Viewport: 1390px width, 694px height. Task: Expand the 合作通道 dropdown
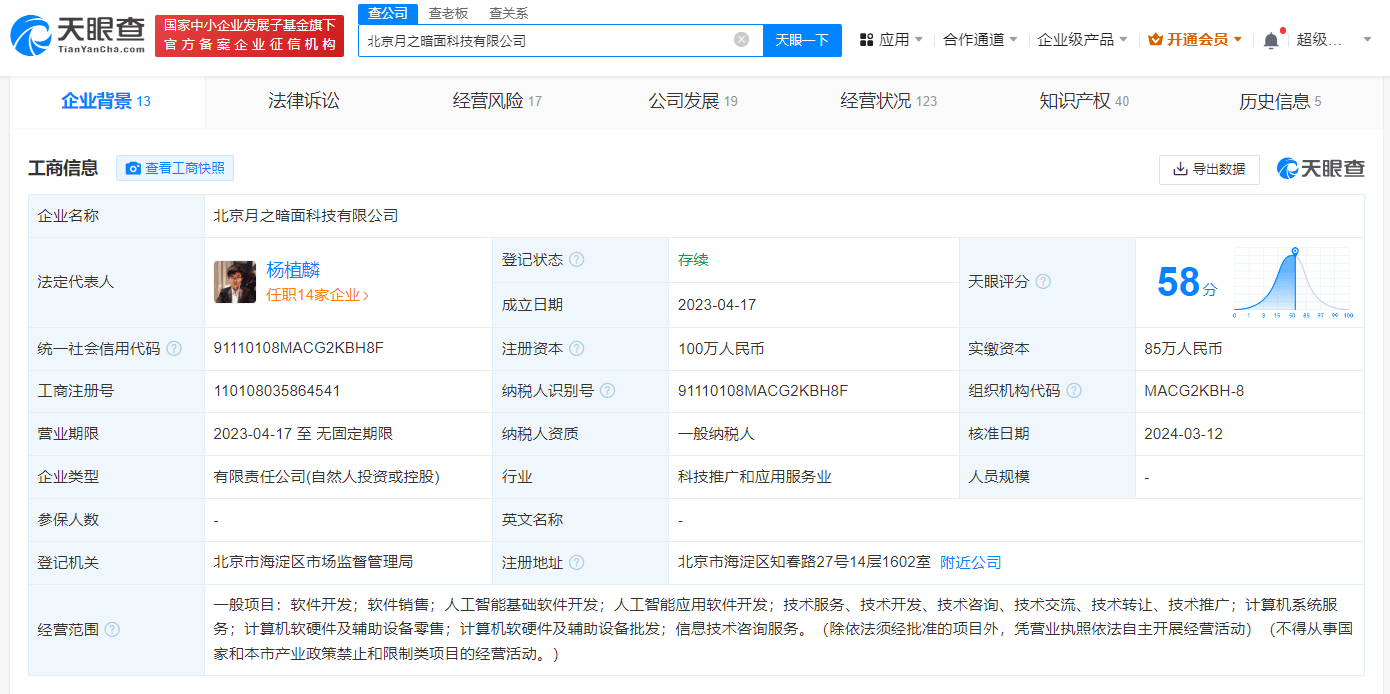(x=980, y=40)
